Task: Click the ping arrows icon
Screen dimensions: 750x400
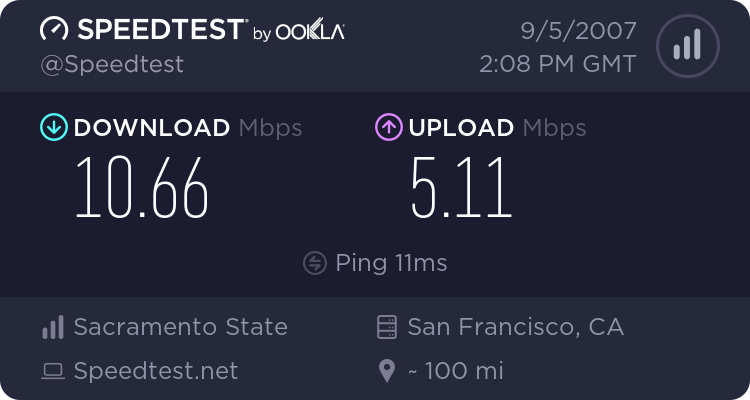Action: (315, 263)
